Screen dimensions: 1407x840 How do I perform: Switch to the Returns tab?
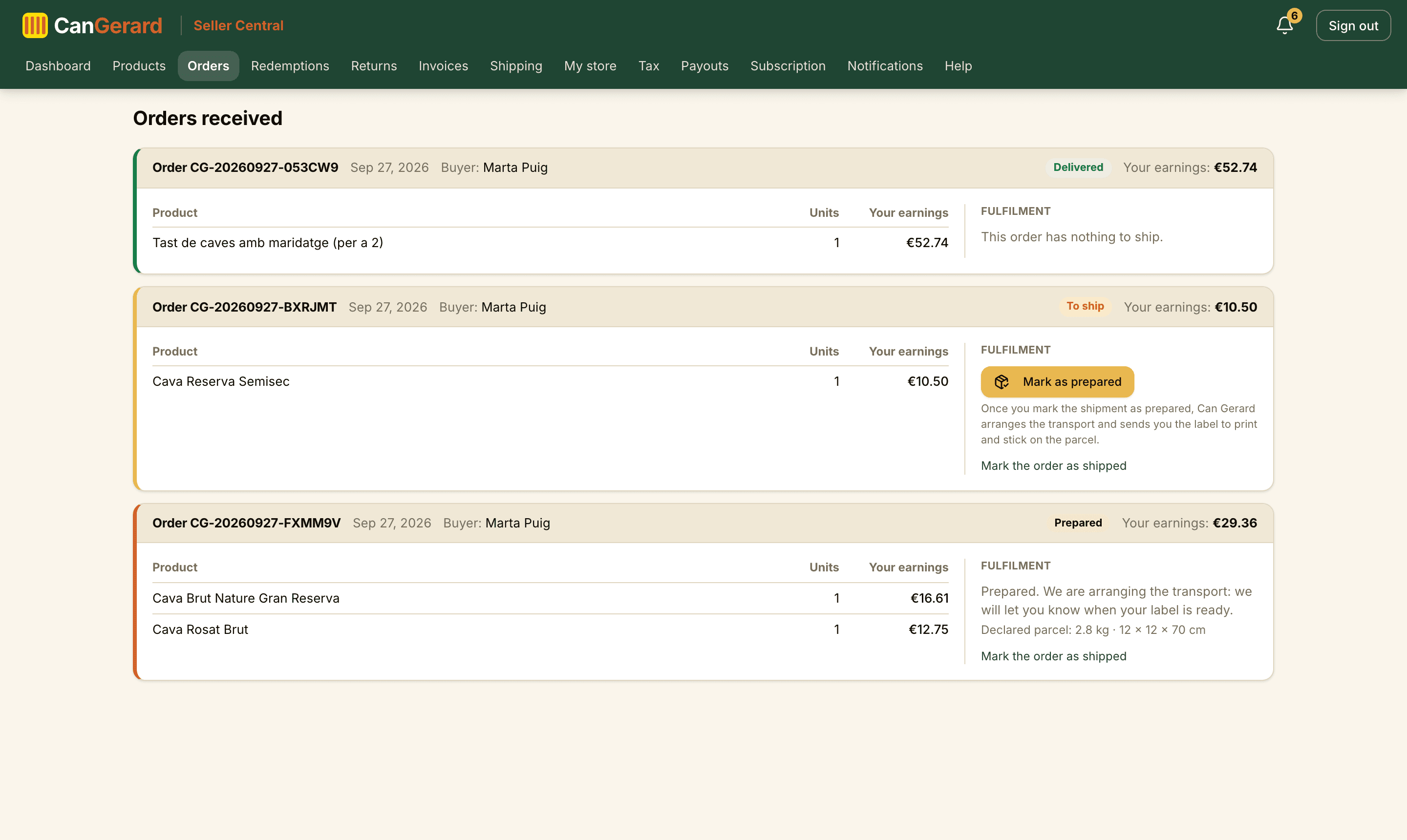374,65
